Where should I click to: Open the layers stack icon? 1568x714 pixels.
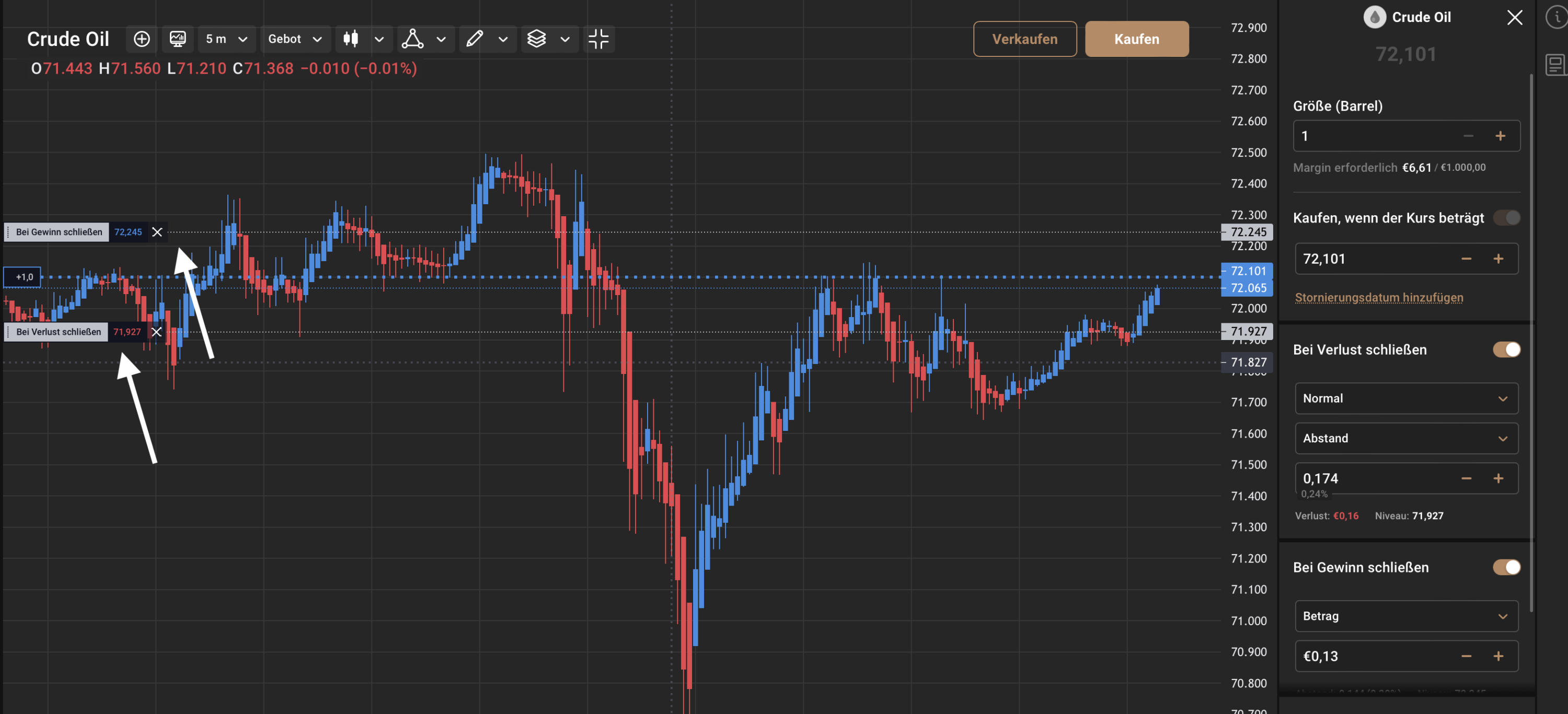point(536,39)
